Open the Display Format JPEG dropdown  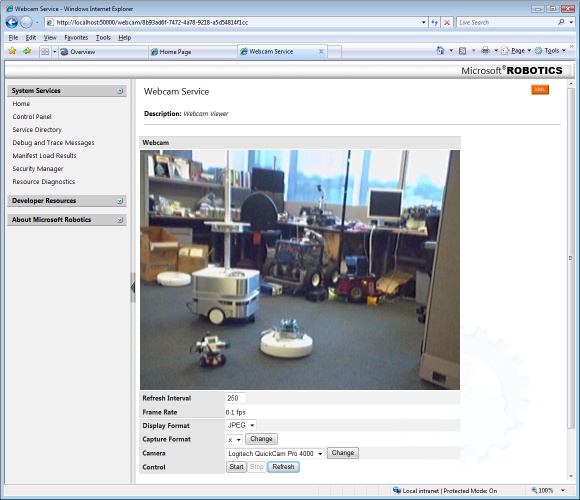coord(241,425)
